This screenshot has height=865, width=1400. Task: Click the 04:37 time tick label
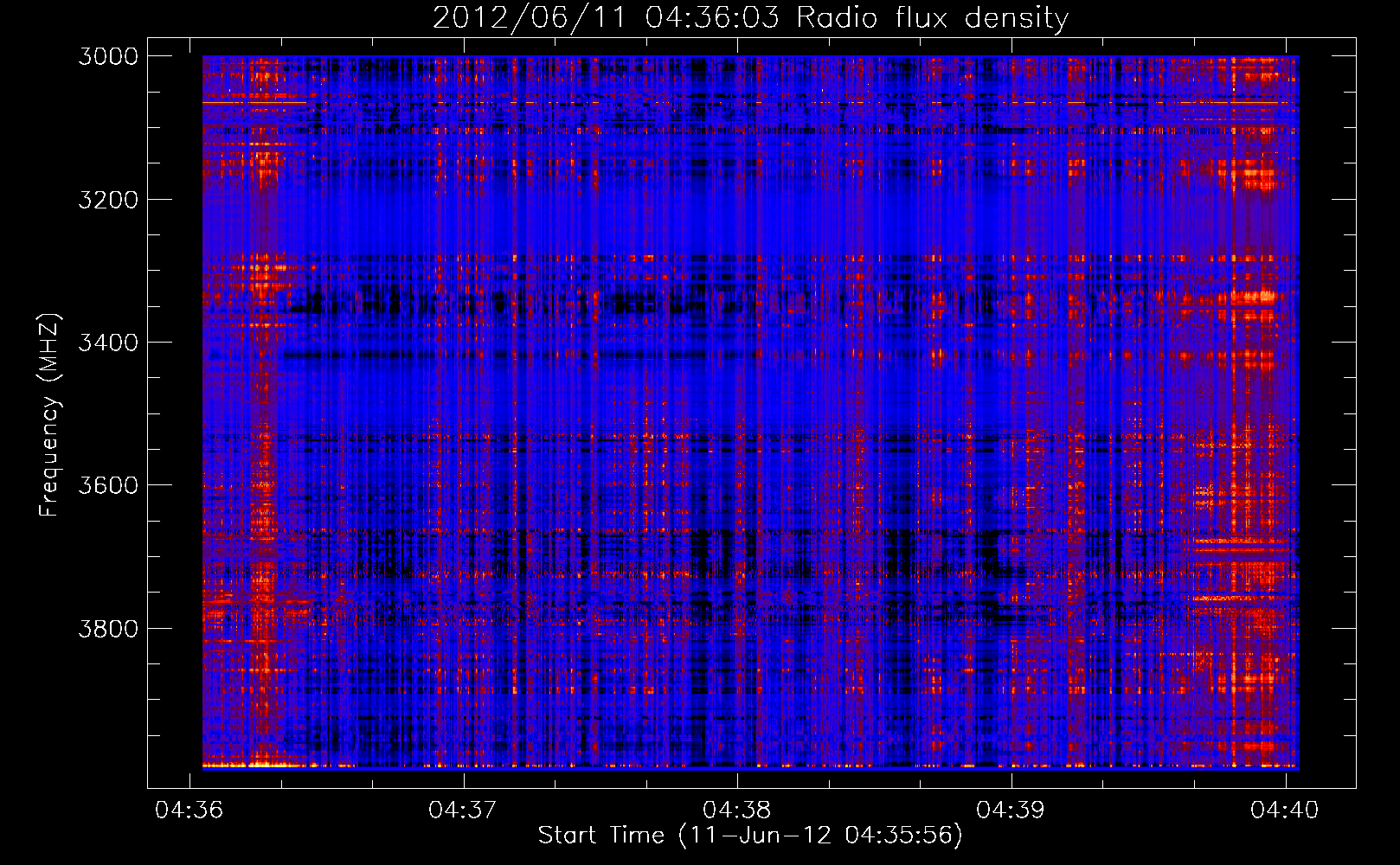click(x=463, y=810)
